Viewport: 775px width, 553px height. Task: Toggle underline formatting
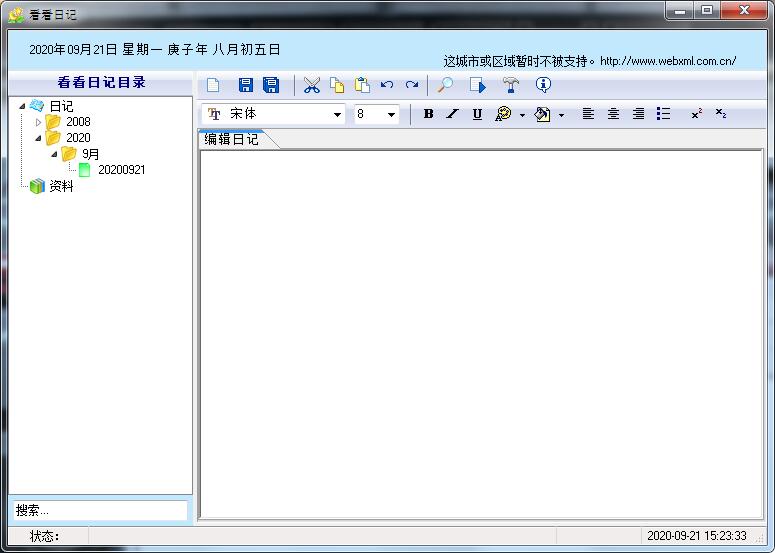(x=477, y=114)
